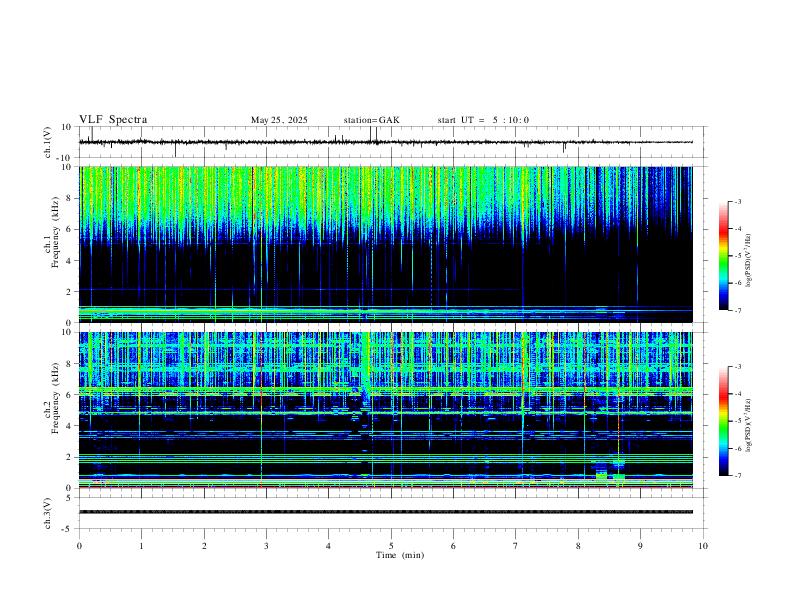The height and width of the screenshot is (612, 792).
Task: Click the green burst near 8.4 min in ch.2
Action: tap(601, 476)
